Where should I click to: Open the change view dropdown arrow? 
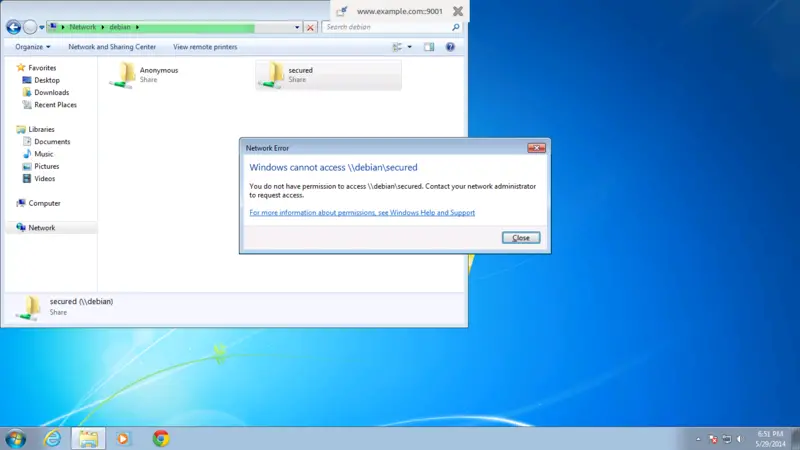[410, 47]
